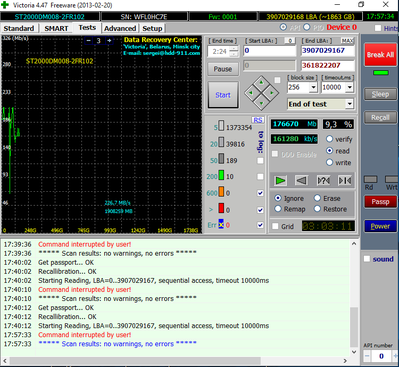The height and width of the screenshot is (367, 399).
Task: Click the RS reset counters icon
Action: pos(257,120)
